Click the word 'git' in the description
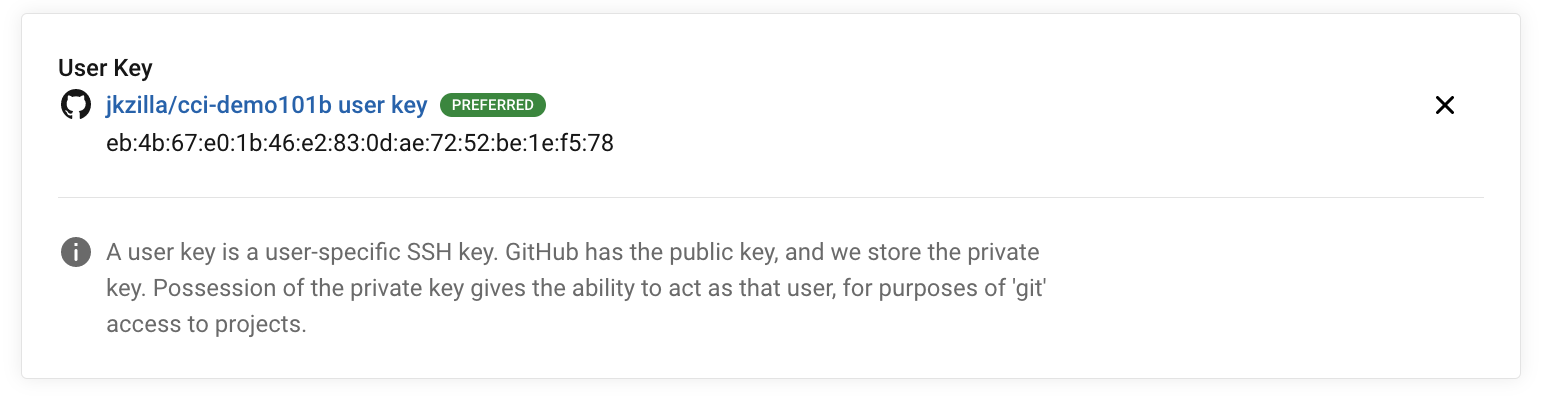This screenshot has height=396, width=1548. pyautogui.click(x=1025, y=288)
